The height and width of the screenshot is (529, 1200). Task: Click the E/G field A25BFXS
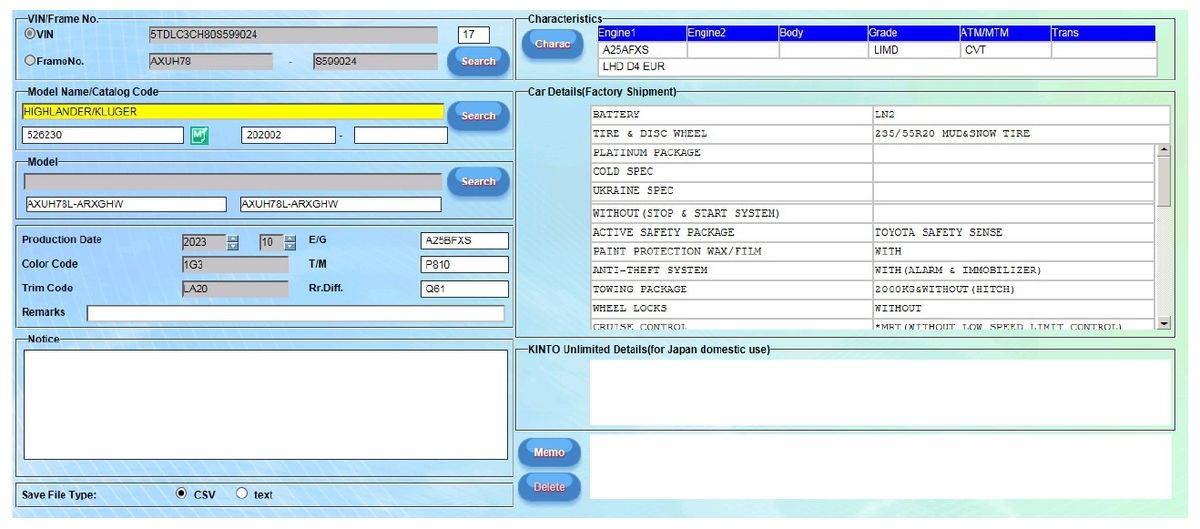pos(465,241)
